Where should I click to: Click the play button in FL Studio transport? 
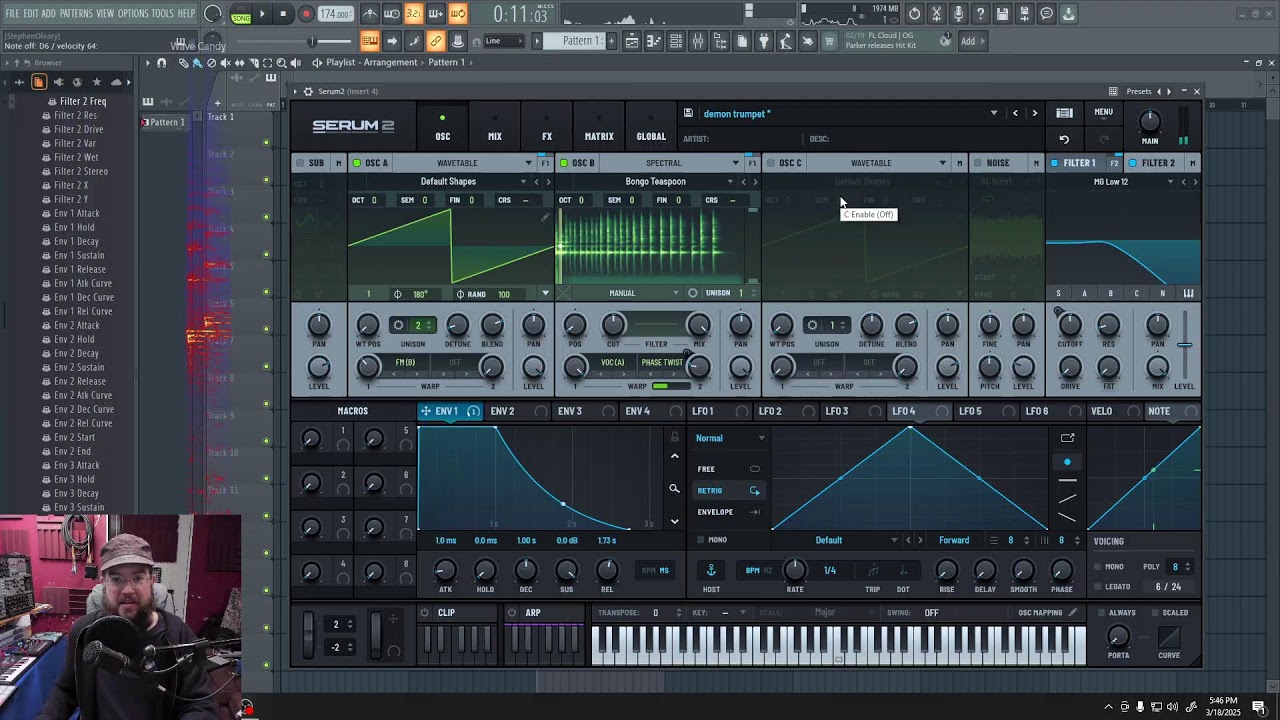point(262,14)
